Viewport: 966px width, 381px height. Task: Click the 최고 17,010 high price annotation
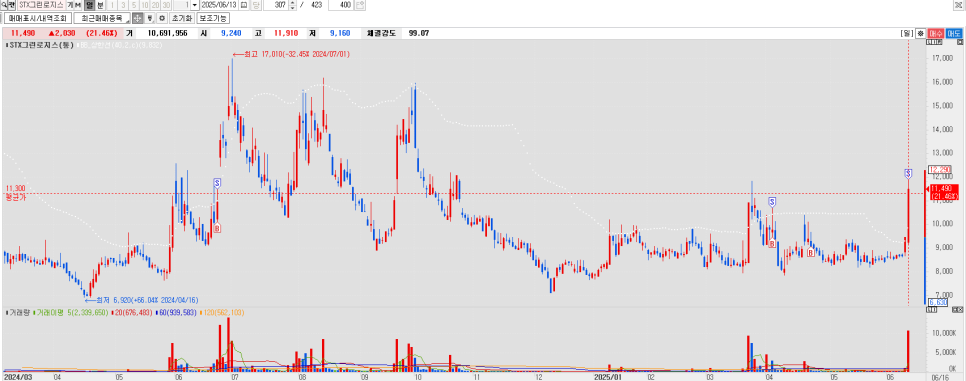click(290, 54)
